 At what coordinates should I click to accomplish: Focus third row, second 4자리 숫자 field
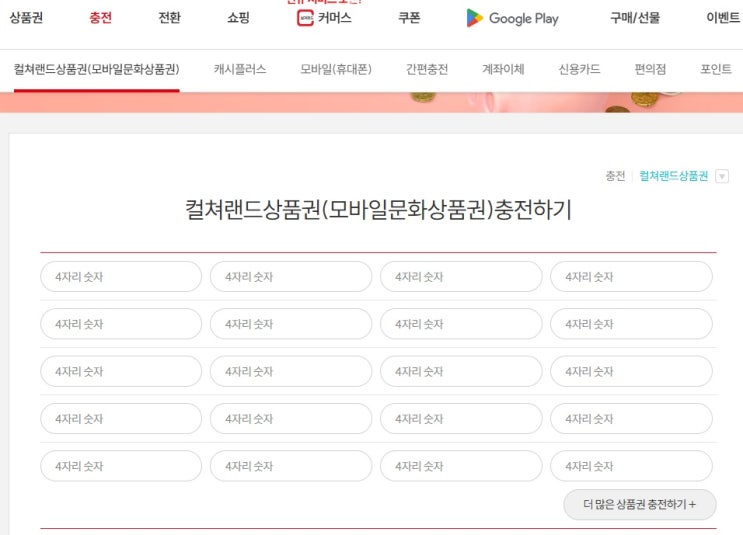tap(291, 372)
